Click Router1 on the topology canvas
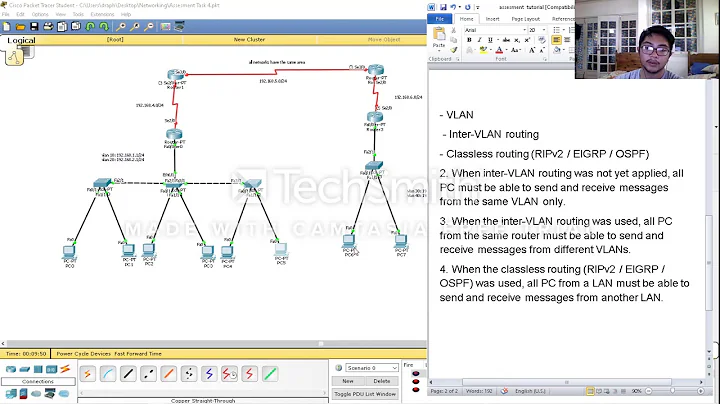 [x=175, y=76]
